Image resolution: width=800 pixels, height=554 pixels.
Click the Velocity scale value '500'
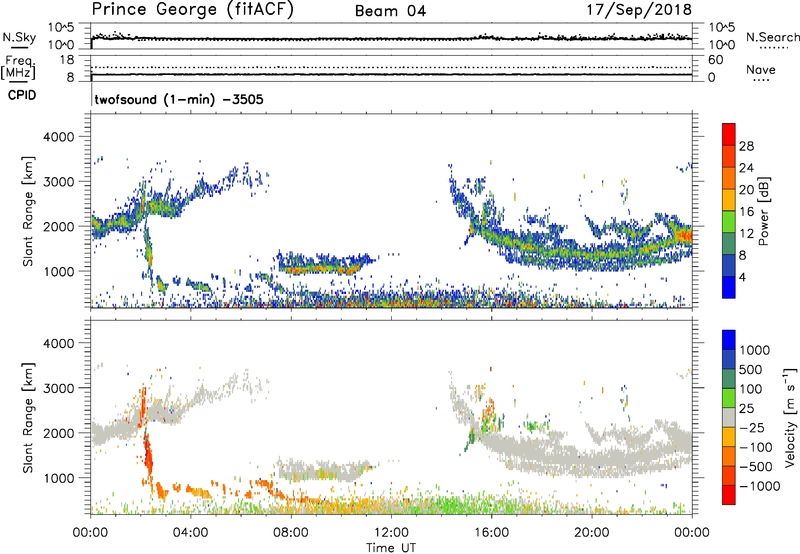pyautogui.click(x=751, y=370)
